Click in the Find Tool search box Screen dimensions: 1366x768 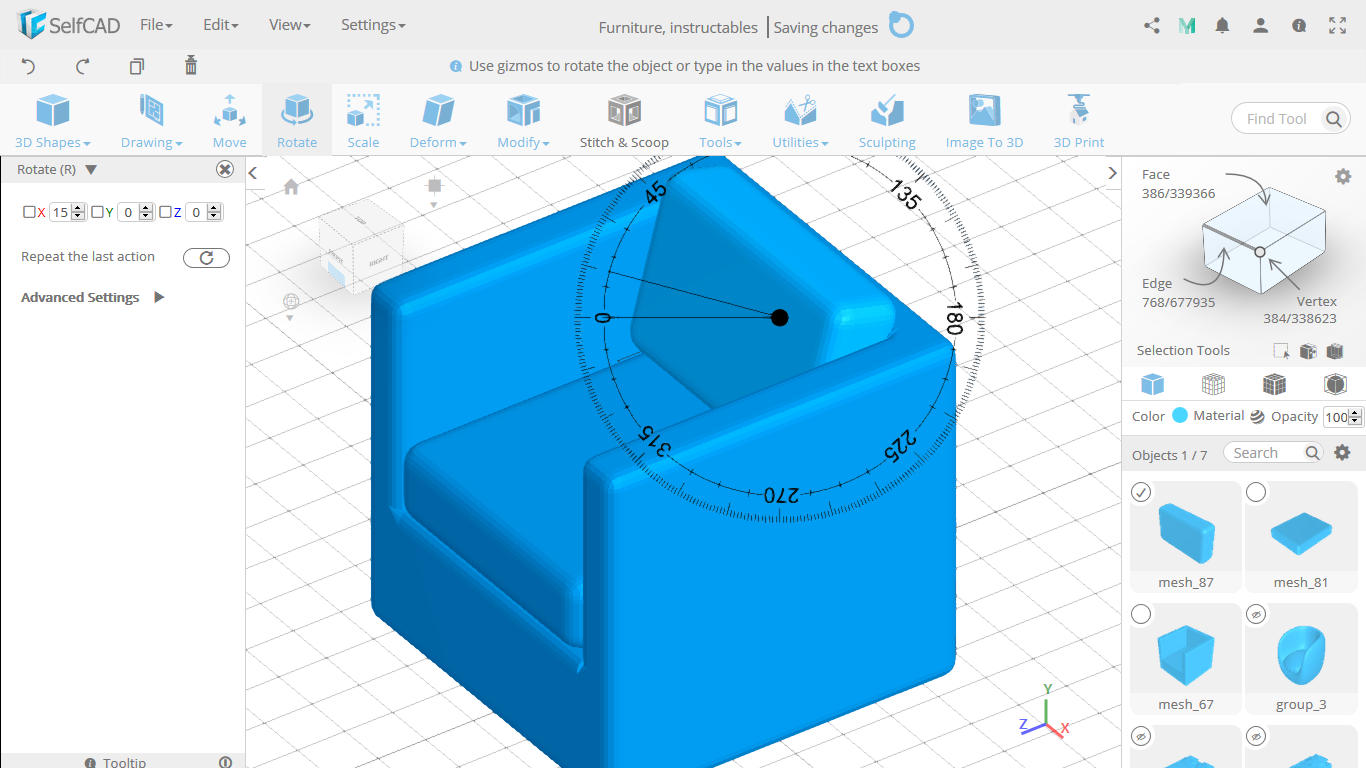pyautogui.click(x=1277, y=119)
